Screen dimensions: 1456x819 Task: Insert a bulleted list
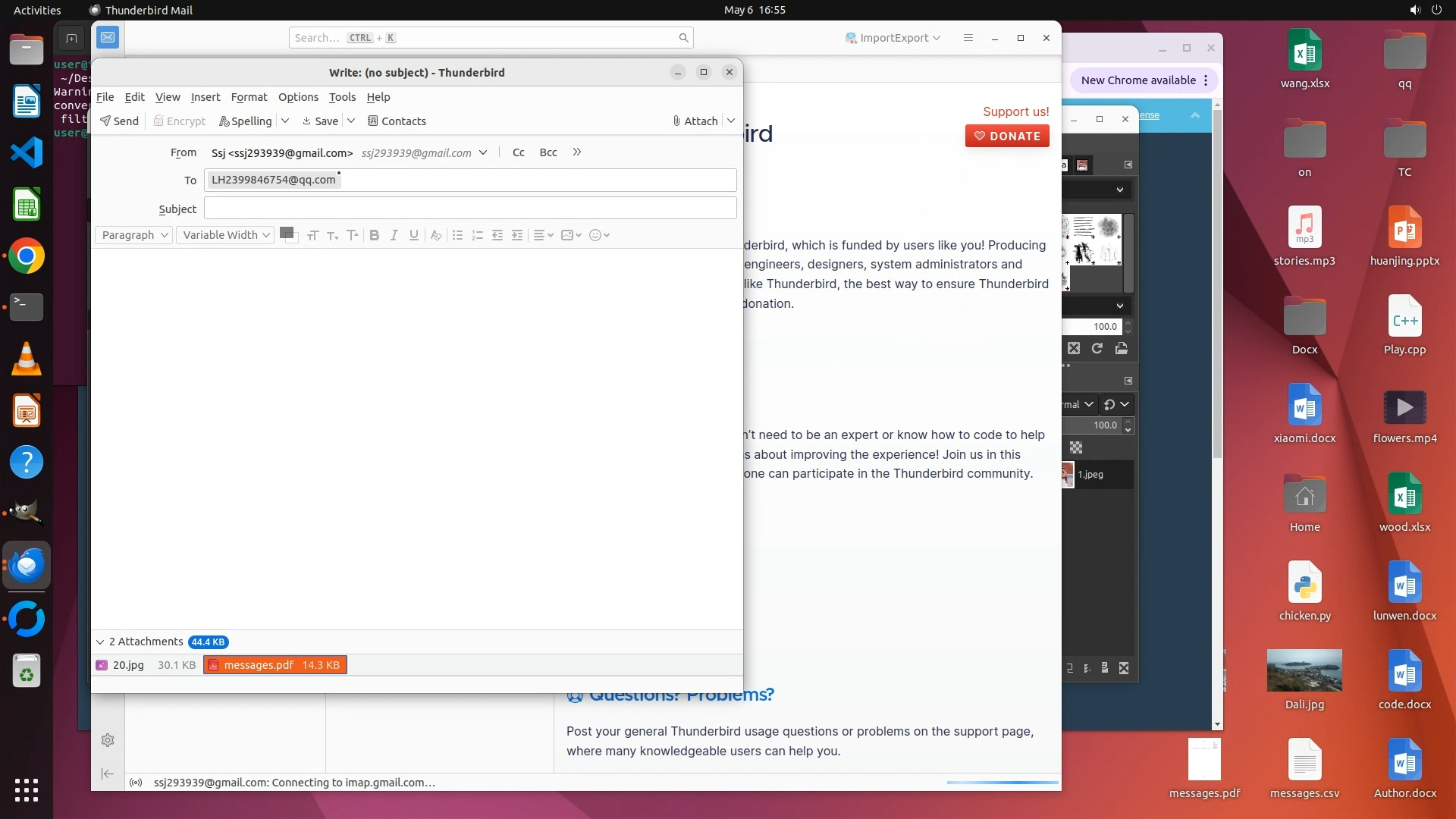457,235
